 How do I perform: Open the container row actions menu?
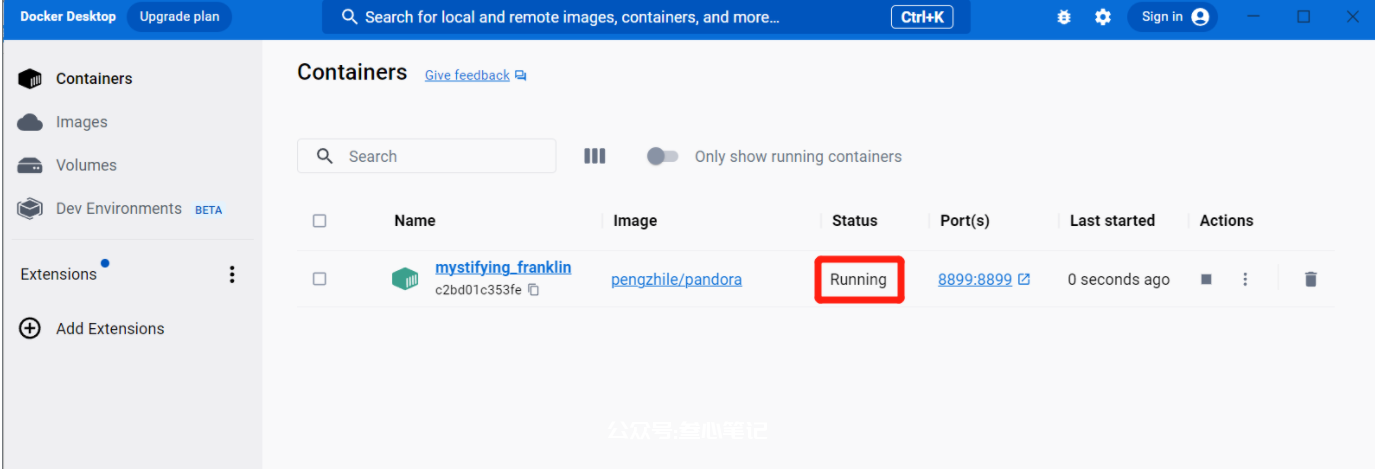1245,279
